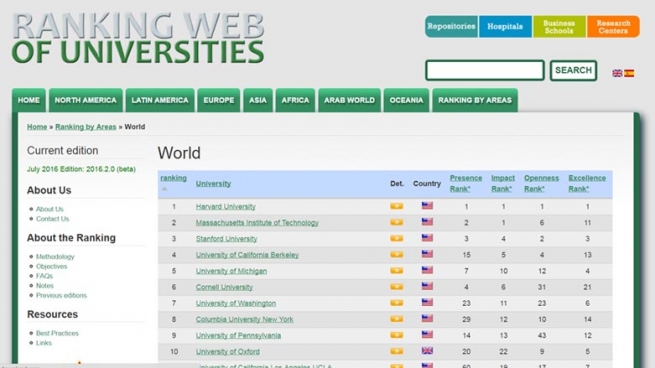Click the US flag in Stanford University row
This screenshot has height=368, width=655.
(x=427, y=238)
